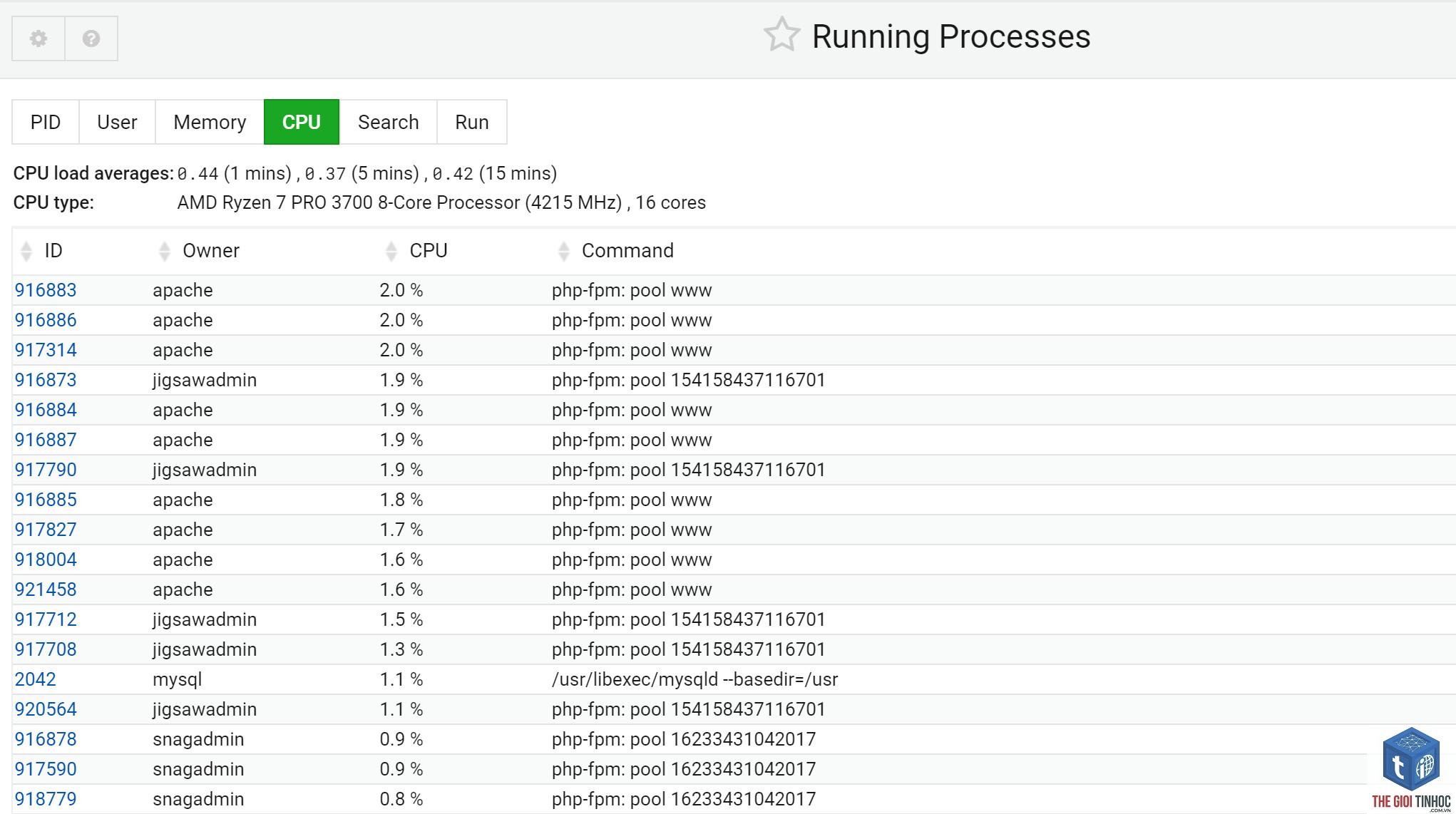Click the Command column header

(627, 251)
